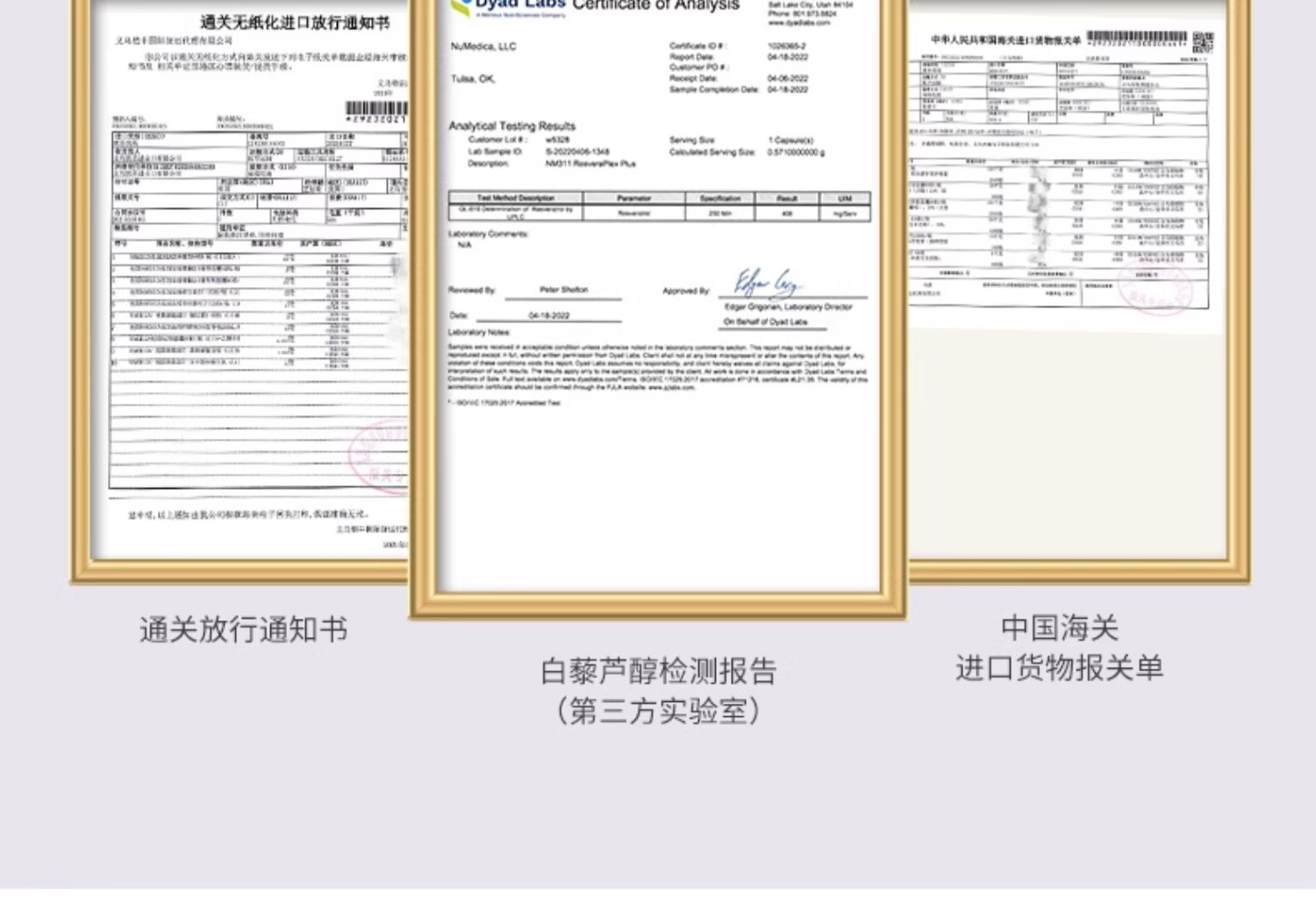Click the Edgar Grigorian signature
Viewport: 1316px width, 924px height.
pos(767,283)
